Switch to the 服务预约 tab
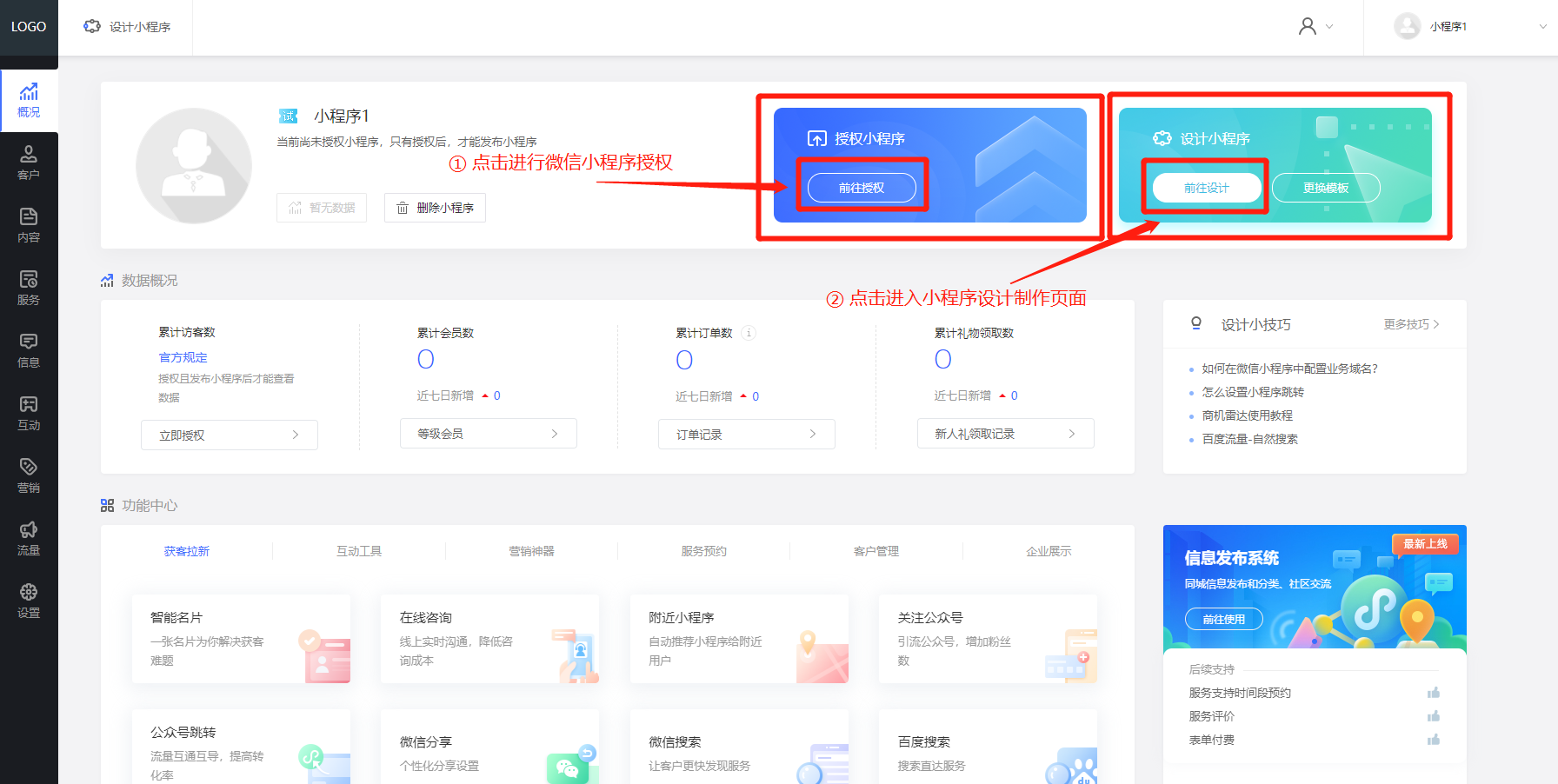 pos(704,551)
